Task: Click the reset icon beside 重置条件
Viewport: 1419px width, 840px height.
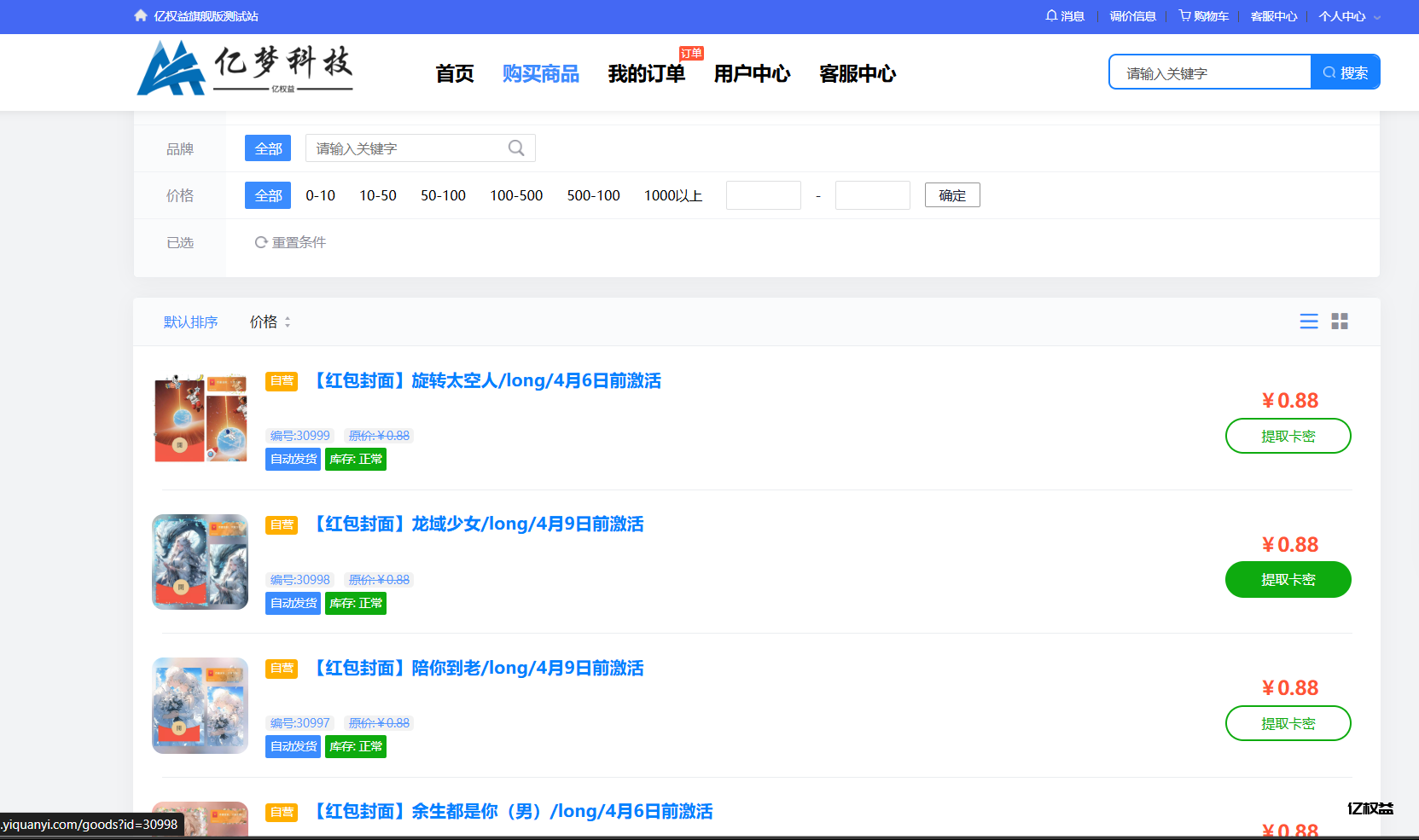Action: click(260, 242)
